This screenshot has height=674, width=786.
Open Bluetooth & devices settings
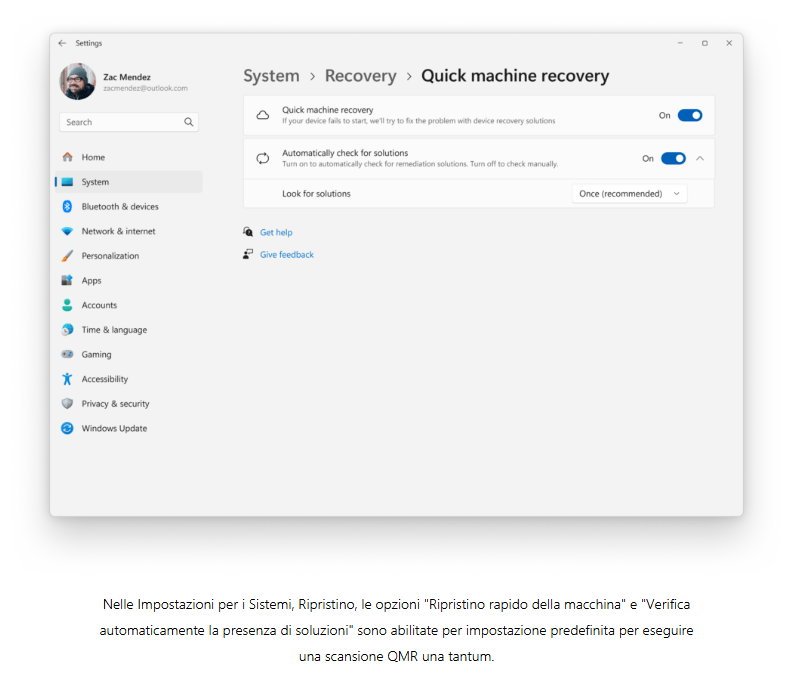128,206
